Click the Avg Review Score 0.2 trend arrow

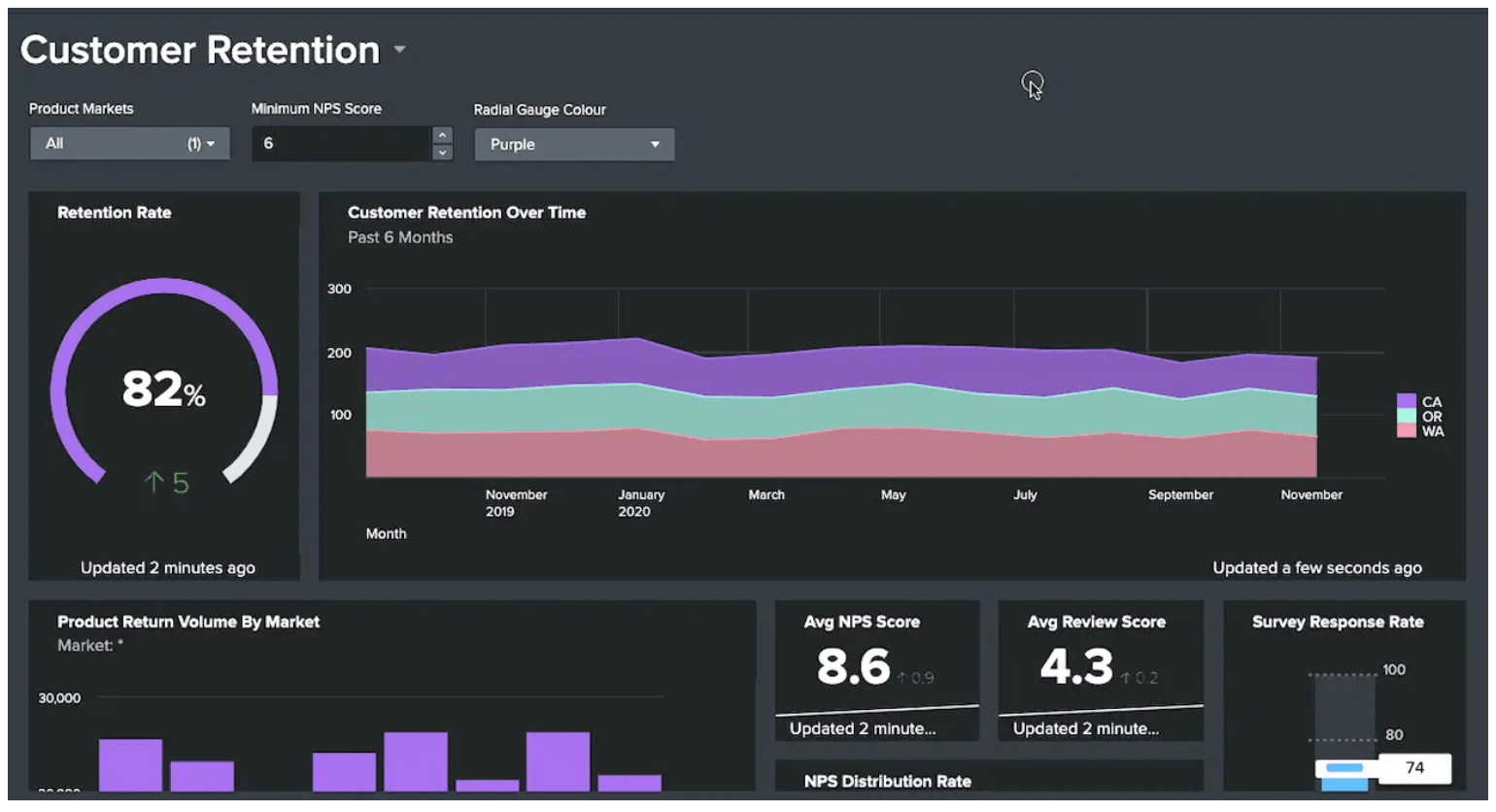(1126, 678)
